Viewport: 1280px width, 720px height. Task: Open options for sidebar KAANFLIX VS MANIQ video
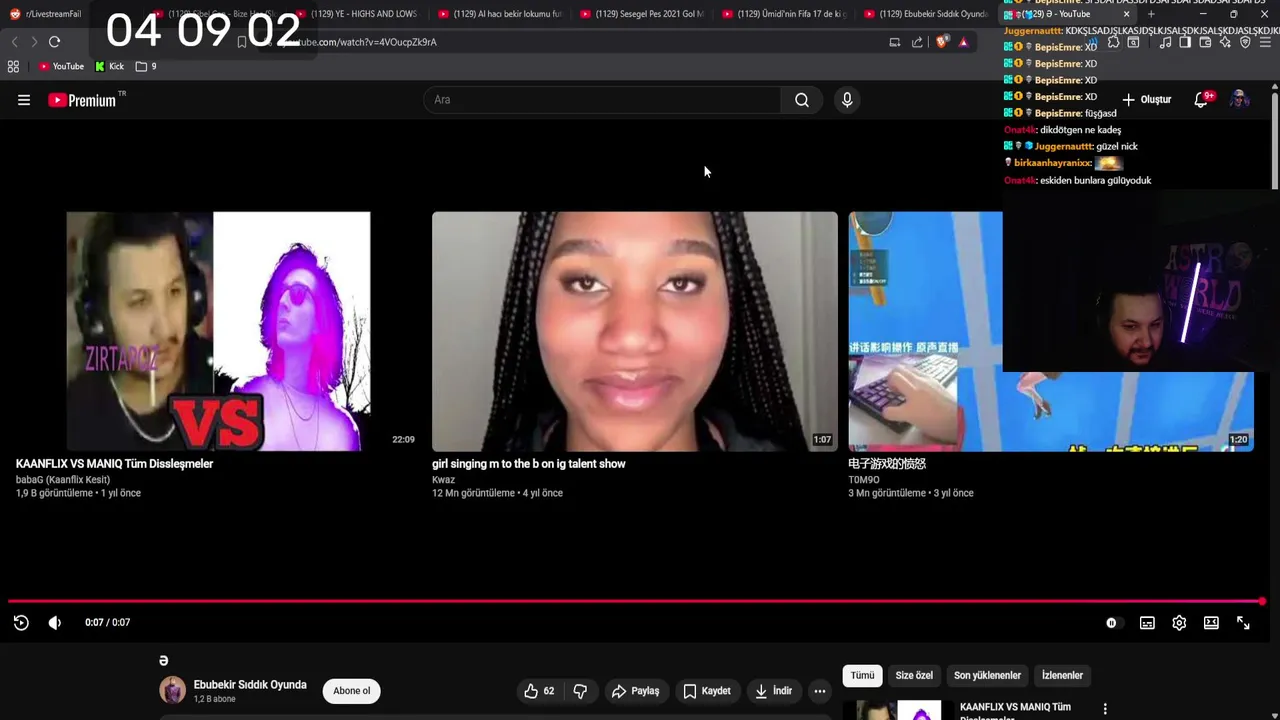tap(1105, 709)
